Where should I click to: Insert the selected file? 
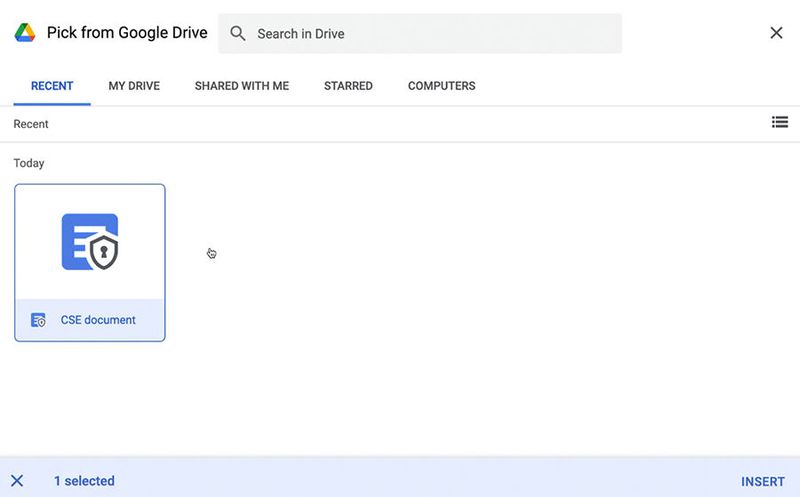tap(763, 481)
